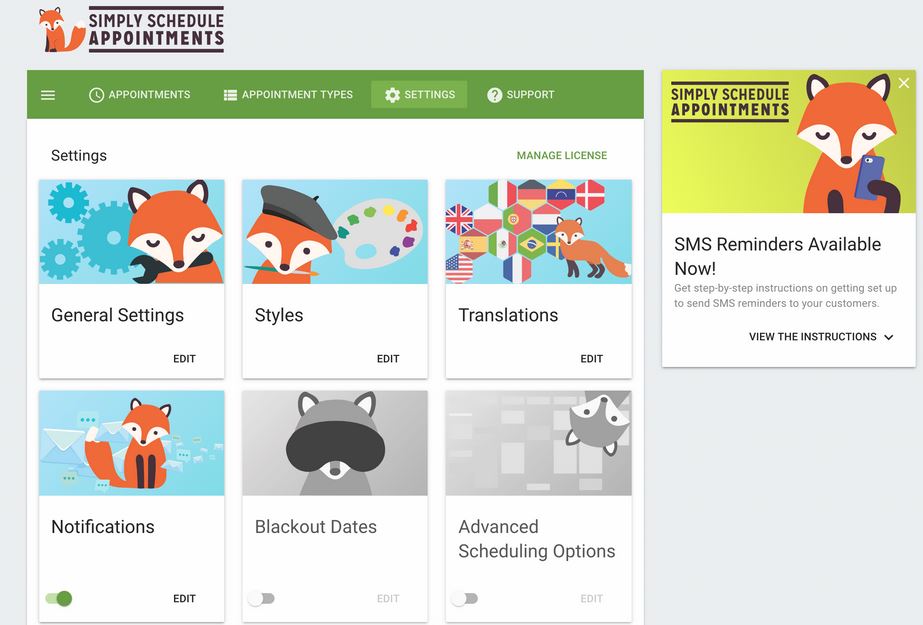Click the SMS Reminders Available Now heading
Image resolution: width=923 pixels, height=625 pixels.
(778, 256)
